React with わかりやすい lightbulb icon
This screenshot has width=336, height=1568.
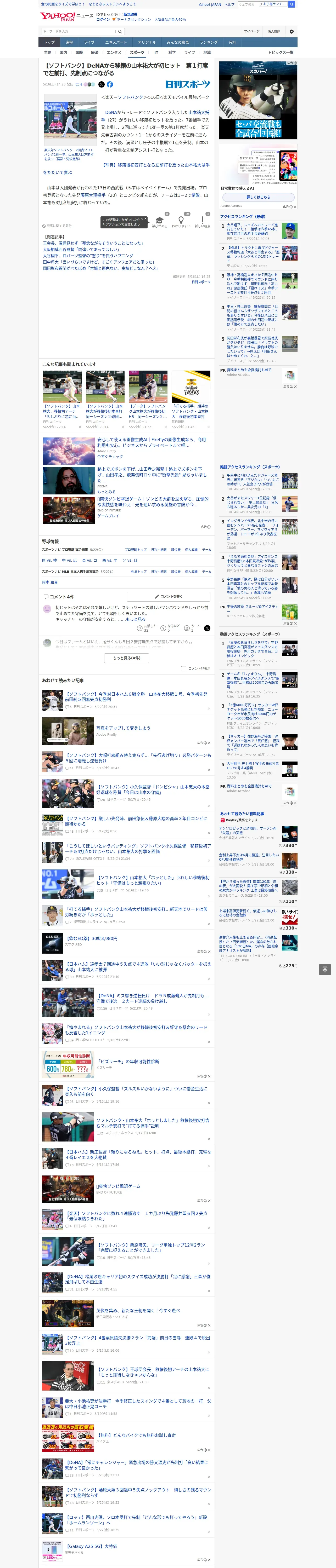[x=181, y=220]
